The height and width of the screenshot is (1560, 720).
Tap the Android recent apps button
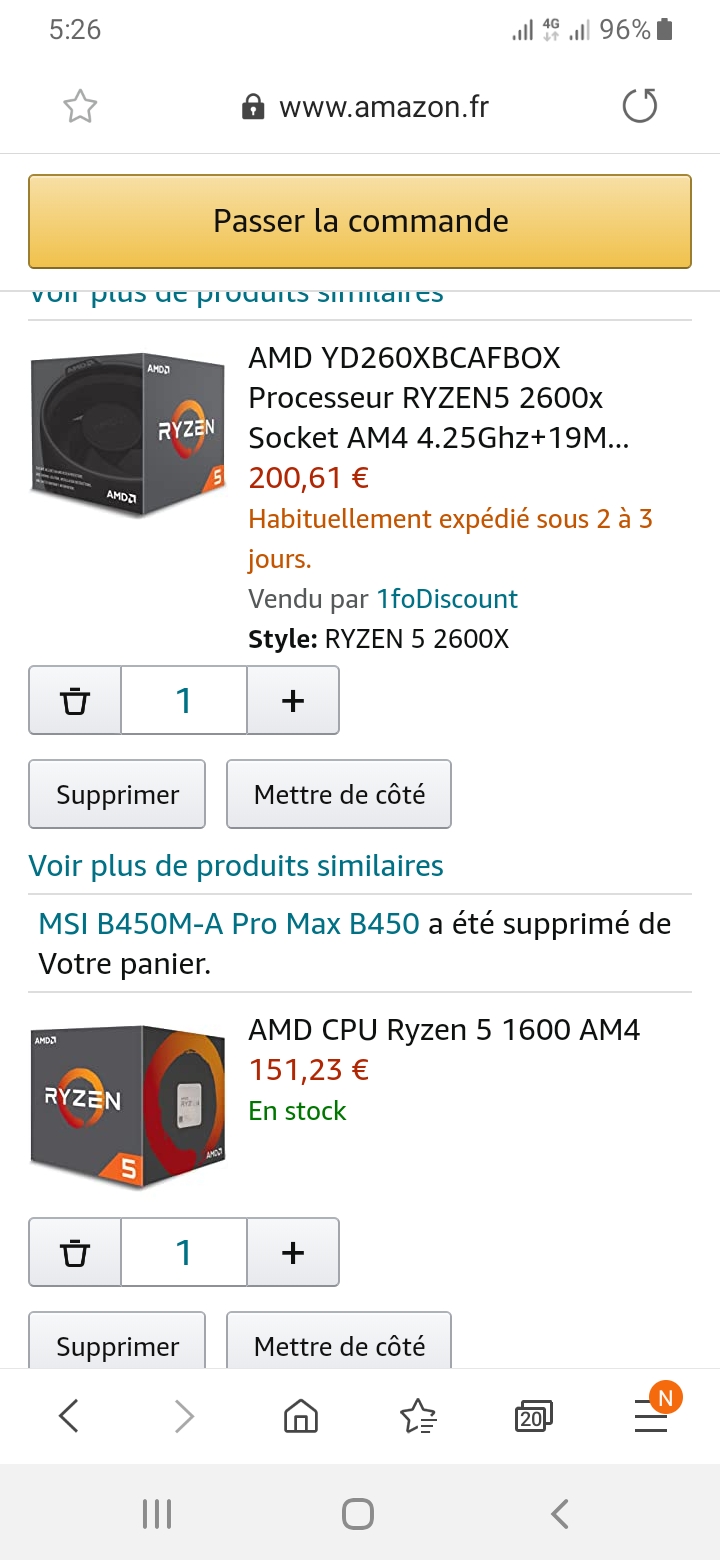(157, 1514)
